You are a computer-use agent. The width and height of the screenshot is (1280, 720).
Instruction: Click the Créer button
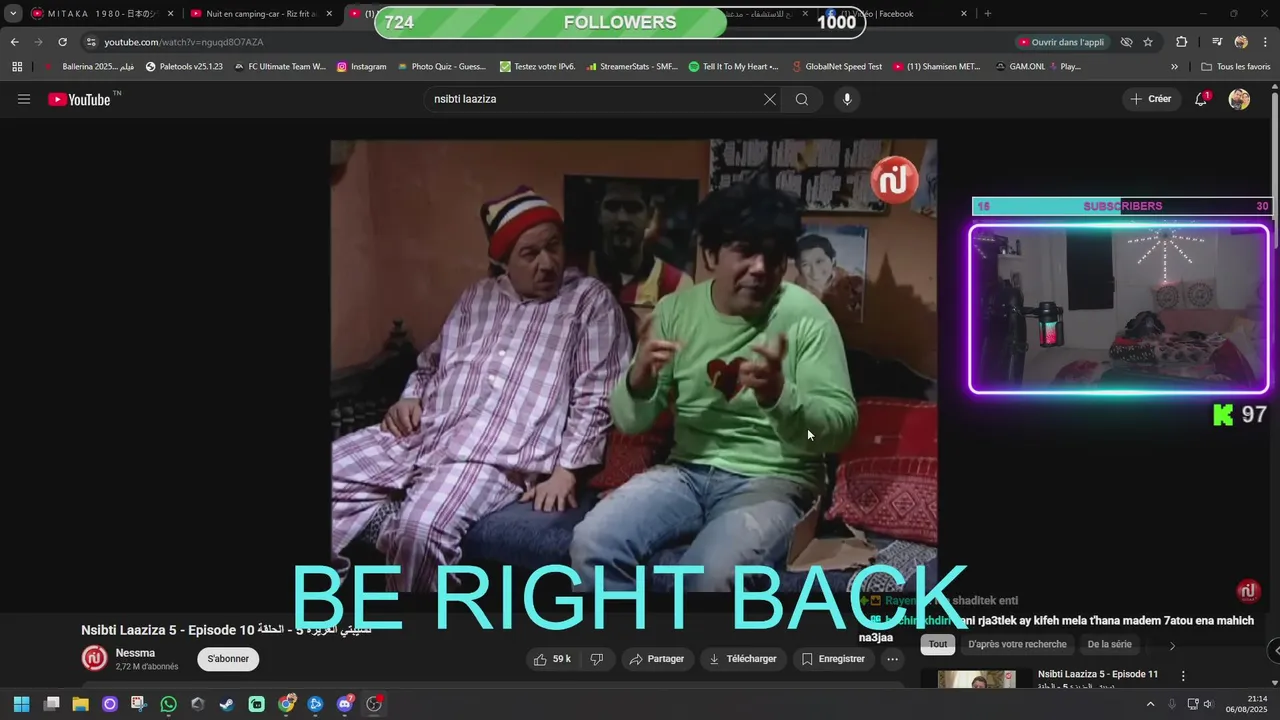1151,99
